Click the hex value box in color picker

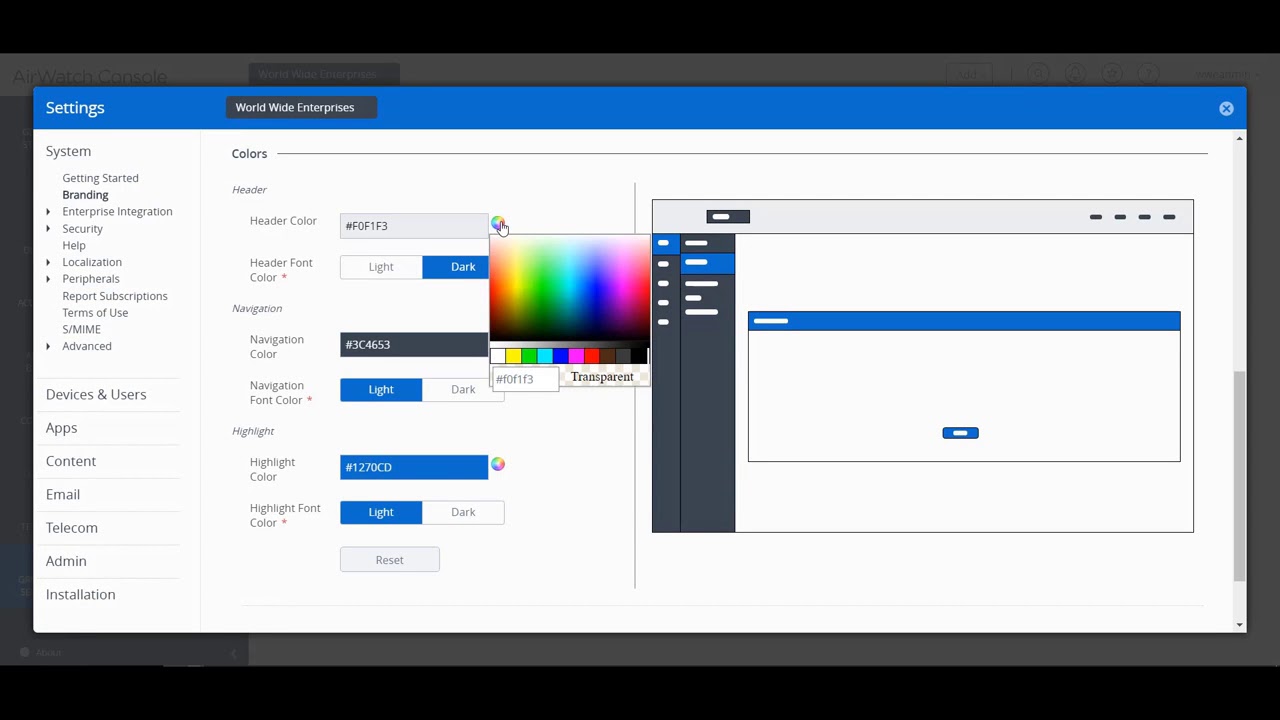(525, 379)
